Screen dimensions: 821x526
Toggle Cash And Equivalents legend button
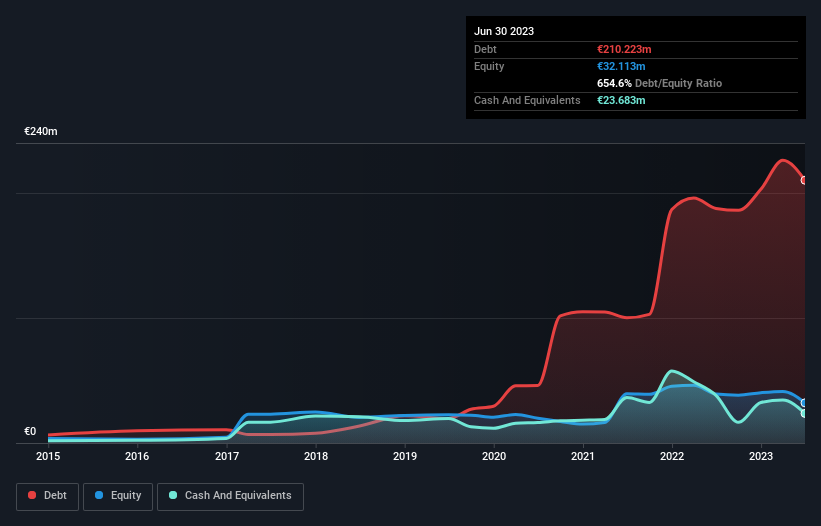(230, 496)
